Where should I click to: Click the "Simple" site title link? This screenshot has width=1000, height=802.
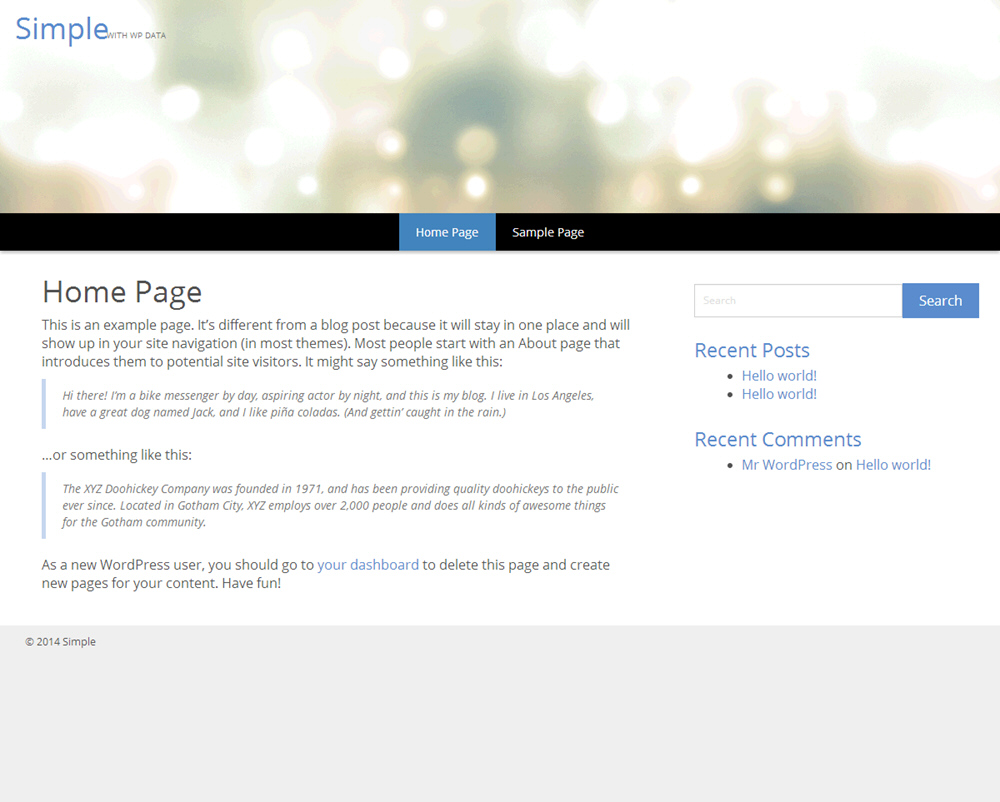(61, 29)
